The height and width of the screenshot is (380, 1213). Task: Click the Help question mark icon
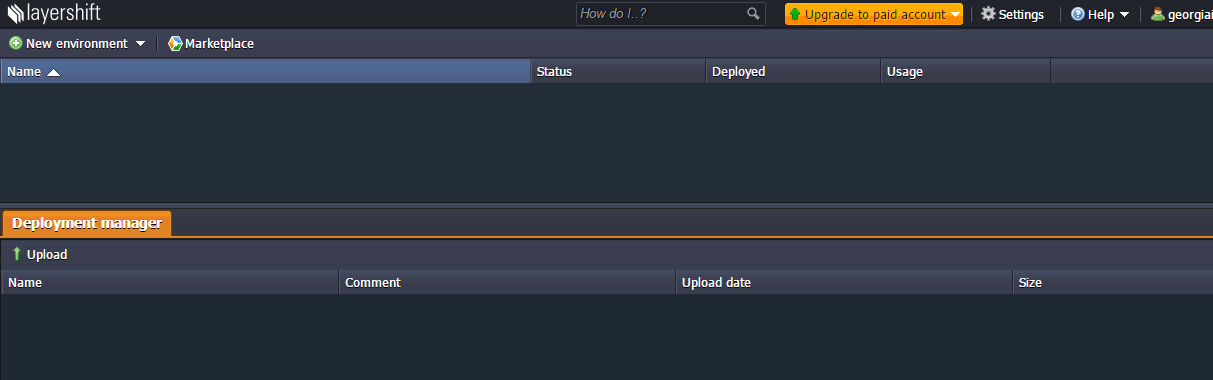click(x=1077, y=14)
